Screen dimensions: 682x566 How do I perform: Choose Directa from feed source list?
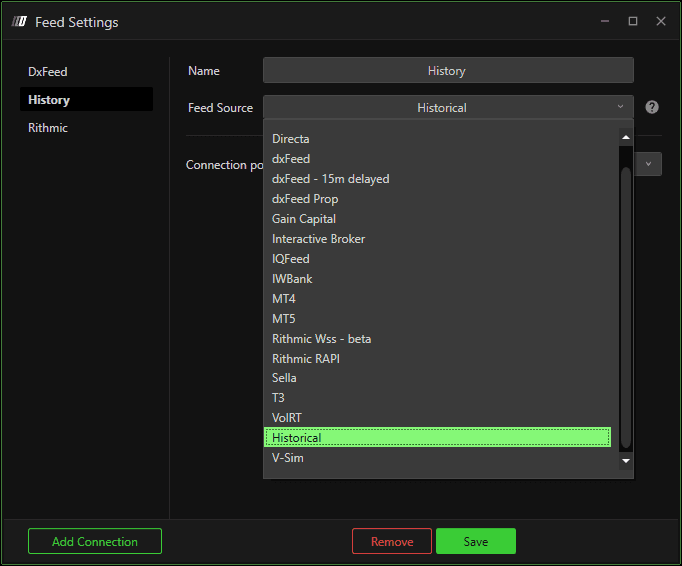click(437, 139)
